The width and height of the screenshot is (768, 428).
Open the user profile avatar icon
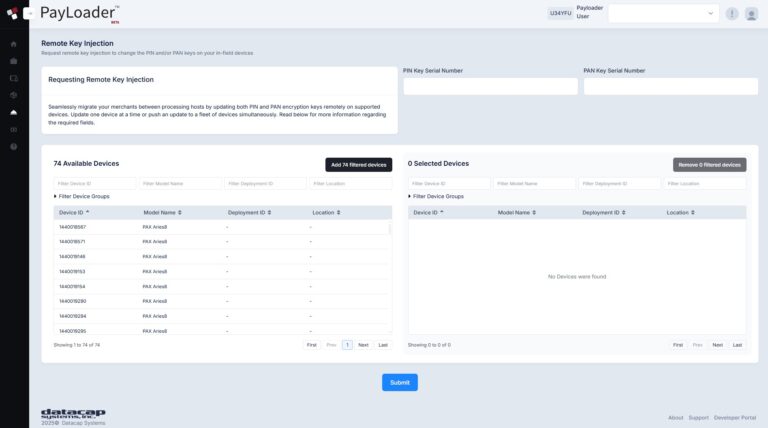751,14
